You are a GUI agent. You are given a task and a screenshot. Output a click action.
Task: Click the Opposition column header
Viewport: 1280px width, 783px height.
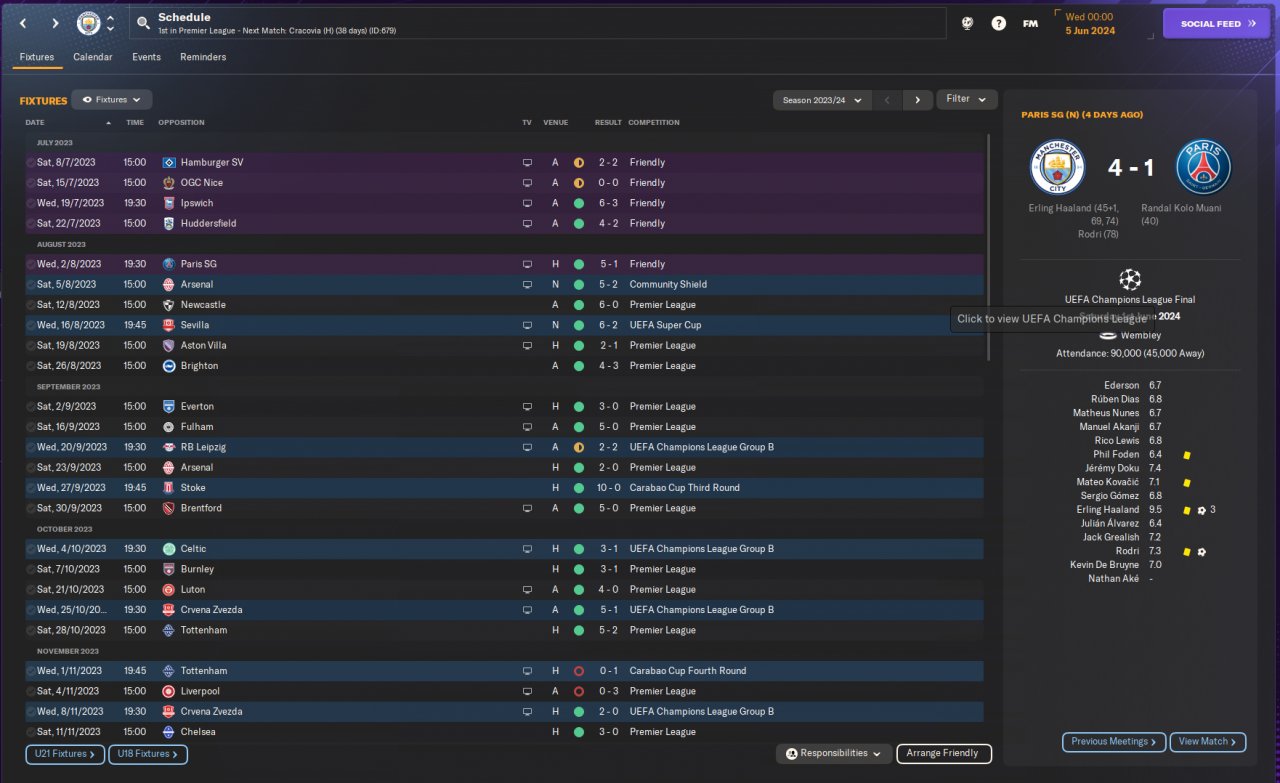(x=181, y=122)
